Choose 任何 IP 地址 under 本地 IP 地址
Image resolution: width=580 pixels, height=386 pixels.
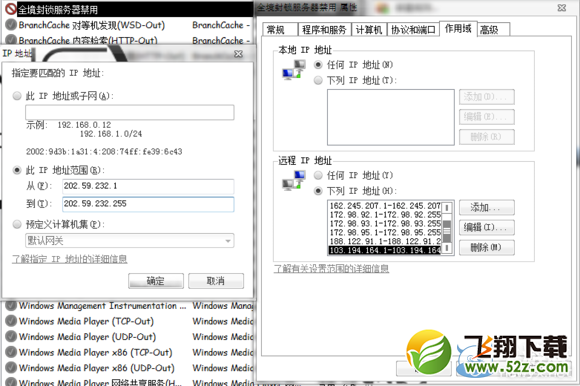pos(318,65)
